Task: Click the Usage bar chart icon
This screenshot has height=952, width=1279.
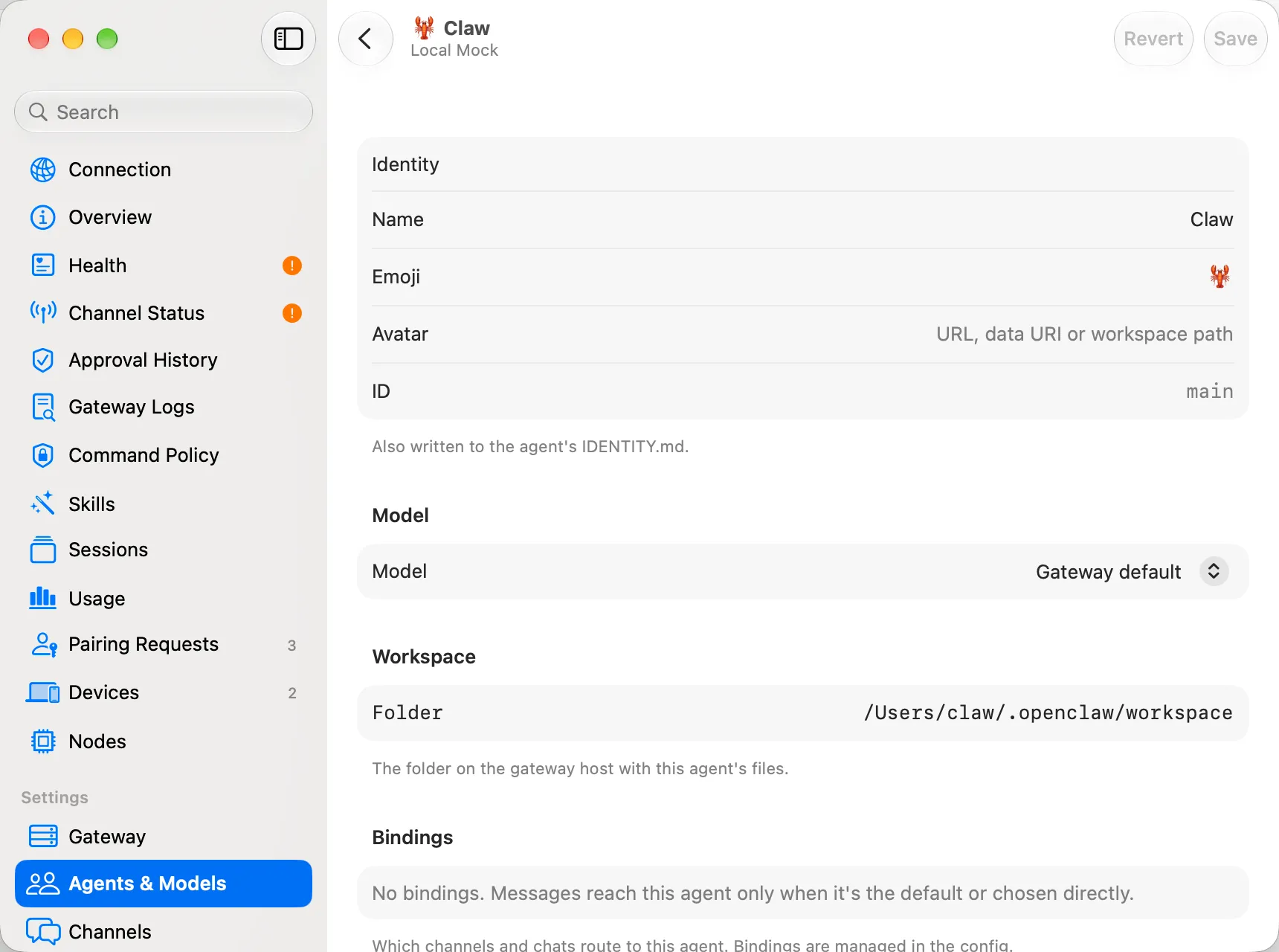Action: (x=43, y=598)
